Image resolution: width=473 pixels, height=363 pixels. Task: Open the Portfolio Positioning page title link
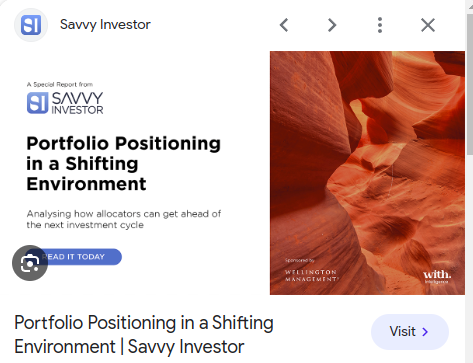144,334
